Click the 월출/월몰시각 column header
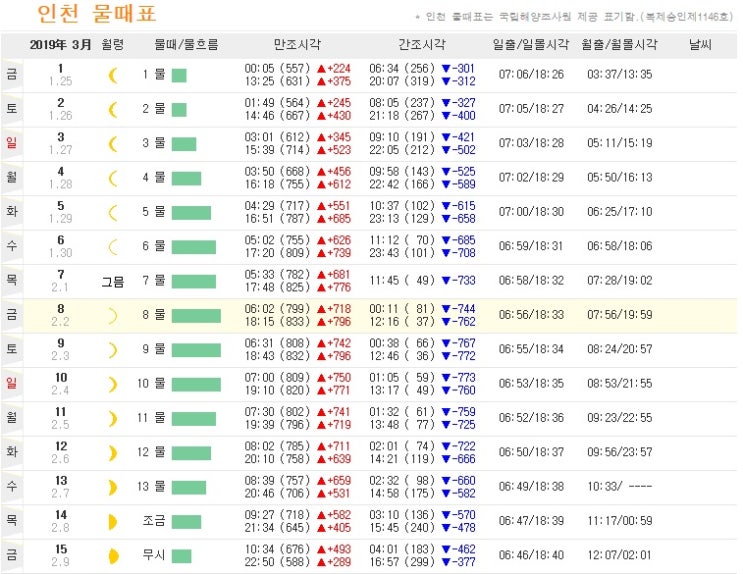743x574 pixels. pyautogui.click(x=619, y=45)
